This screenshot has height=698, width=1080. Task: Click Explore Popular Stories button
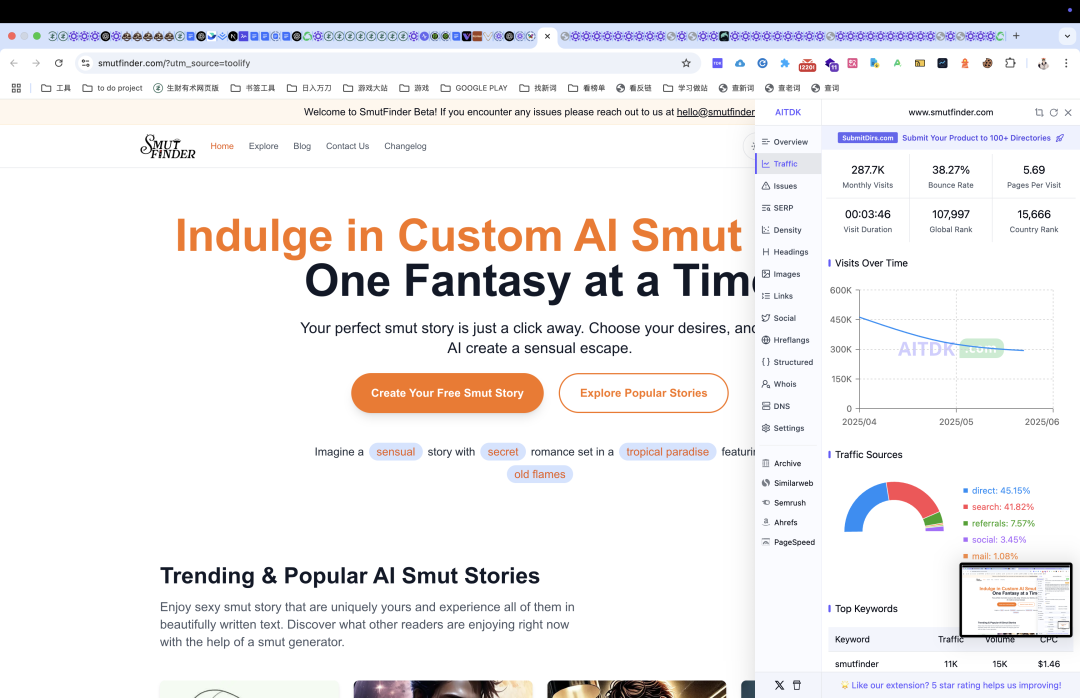coord(643,393)
